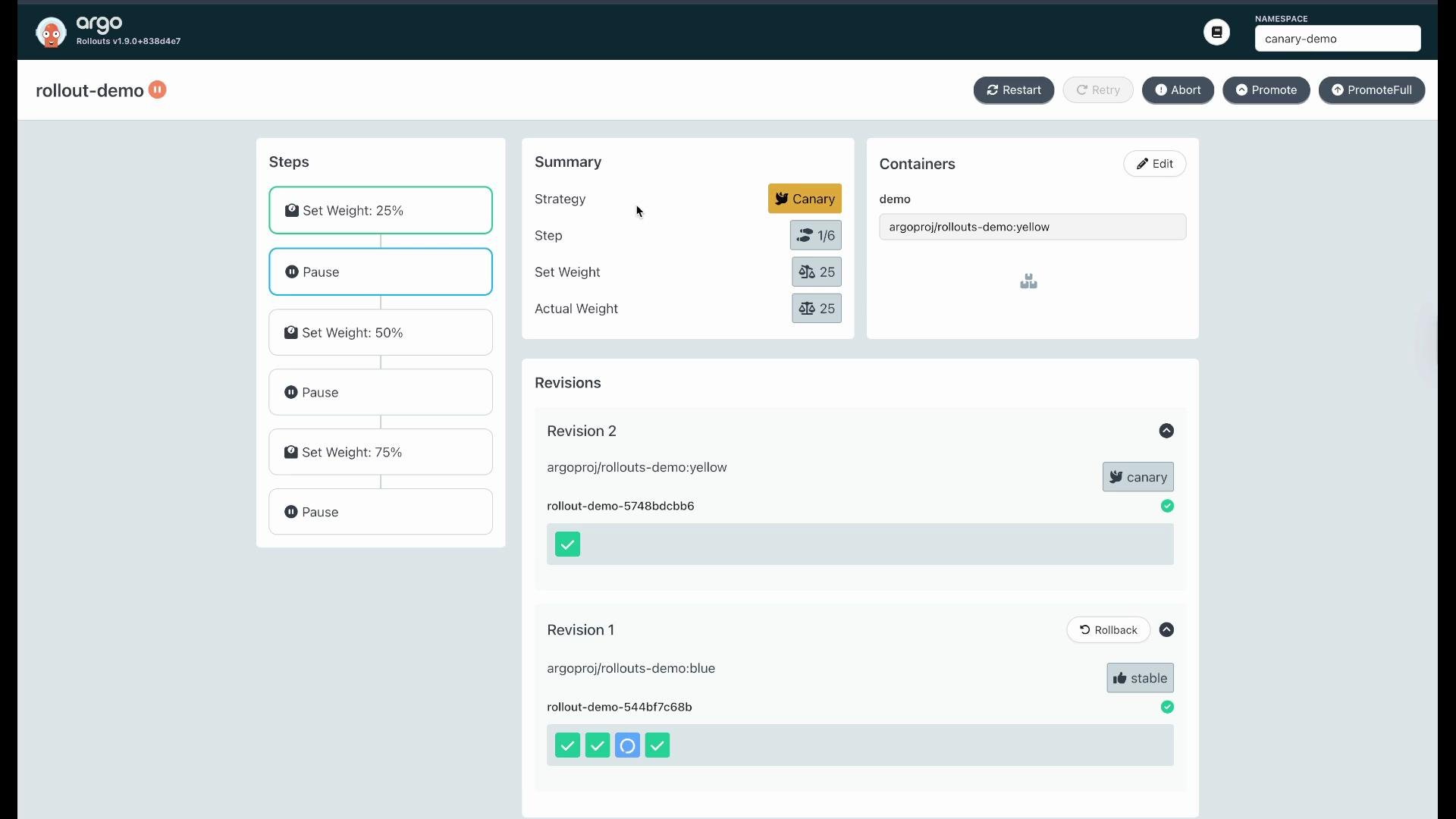Promote the rollout
This screenshot has height=819, width=1456.
[1266, 89]
